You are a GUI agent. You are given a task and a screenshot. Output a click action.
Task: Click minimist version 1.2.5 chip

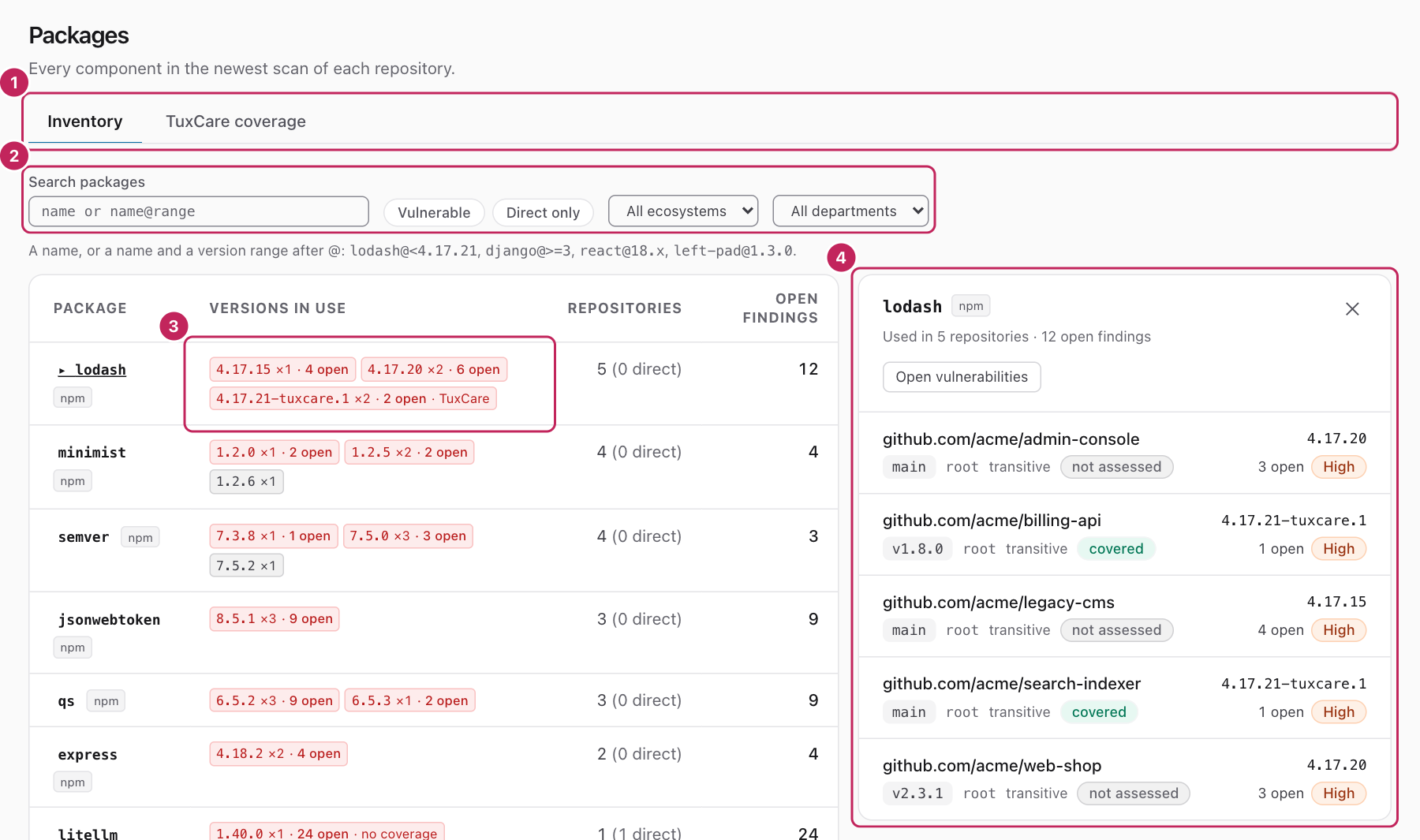[409, 452]
